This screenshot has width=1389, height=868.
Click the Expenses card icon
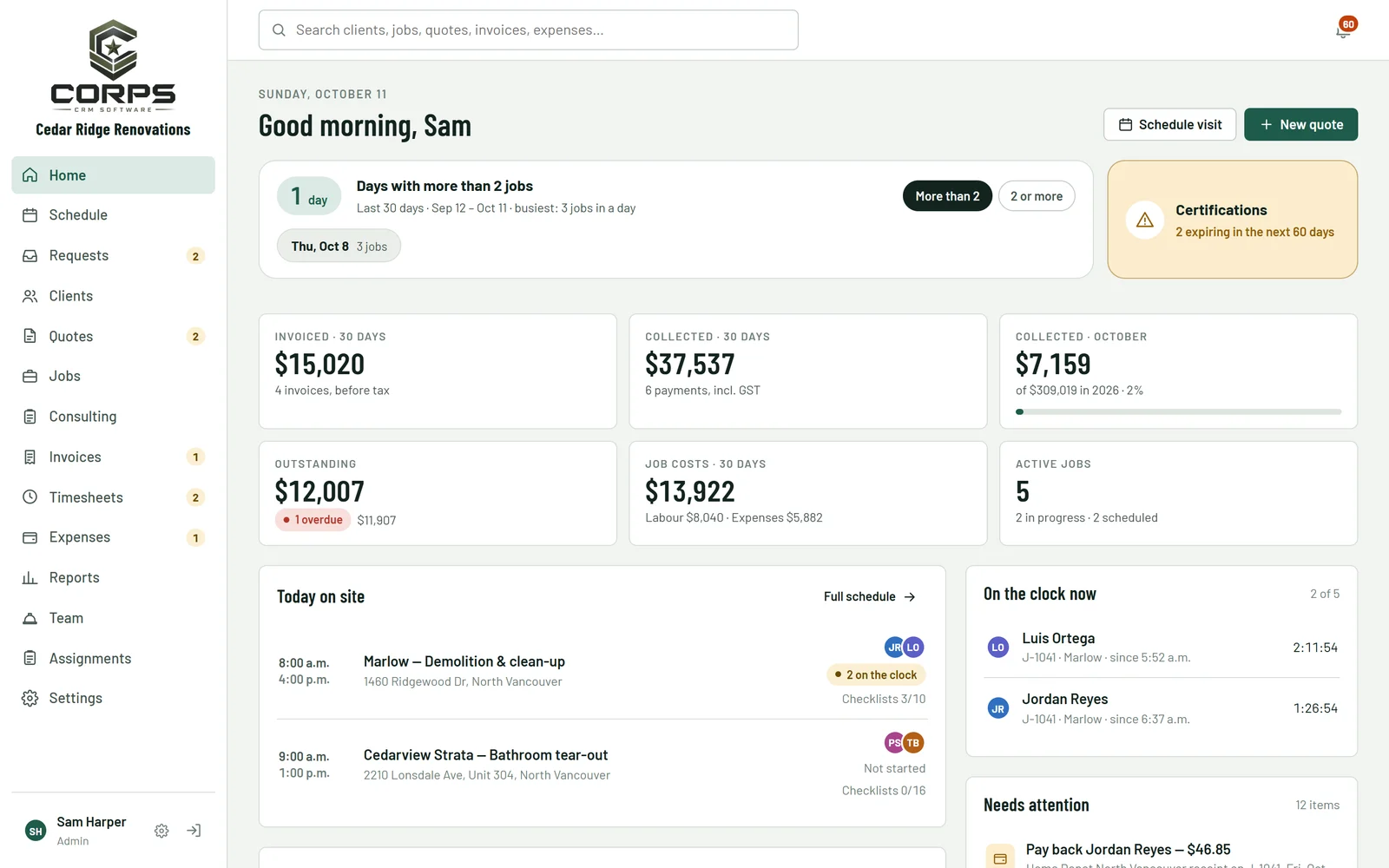point(30,537)
